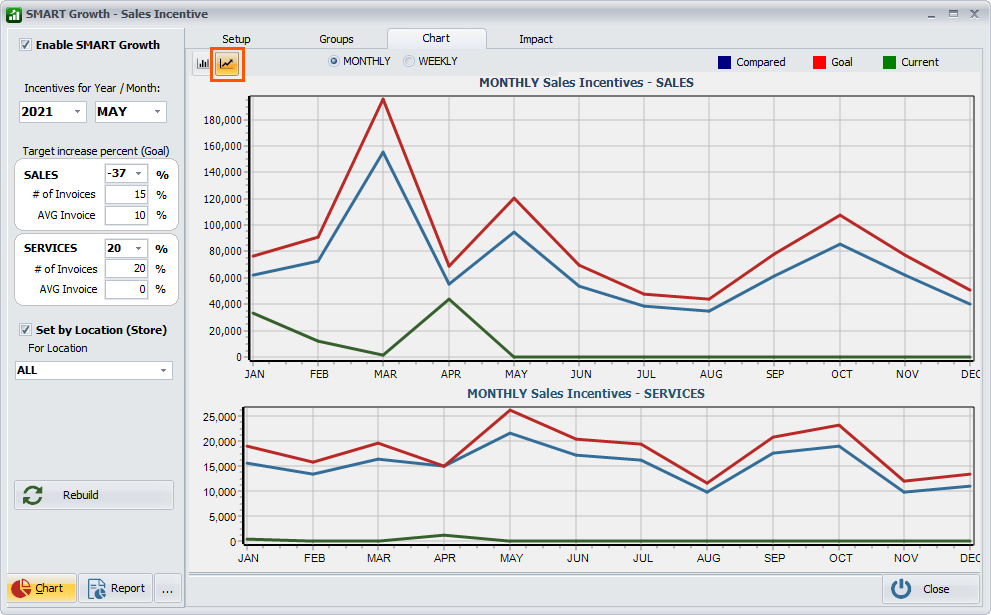Click the power icon on Close button

(x=901, y=588)
